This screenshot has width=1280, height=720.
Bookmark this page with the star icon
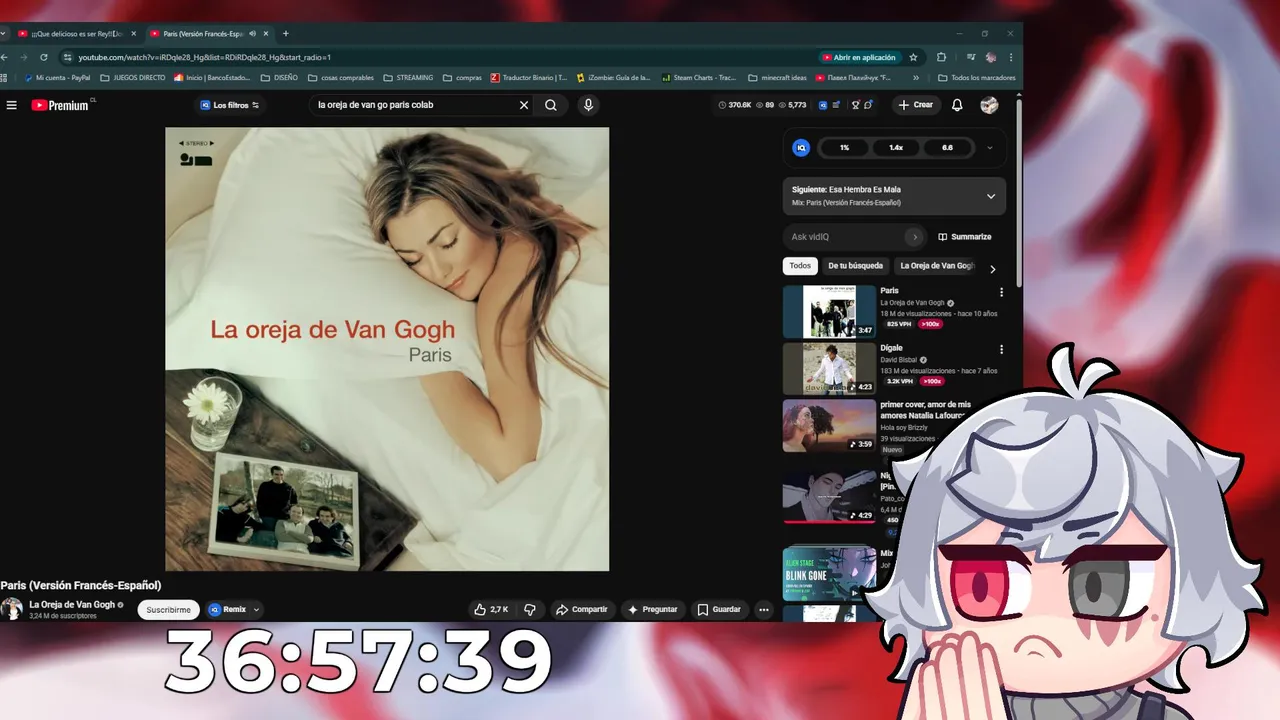(x=913, y=57)
